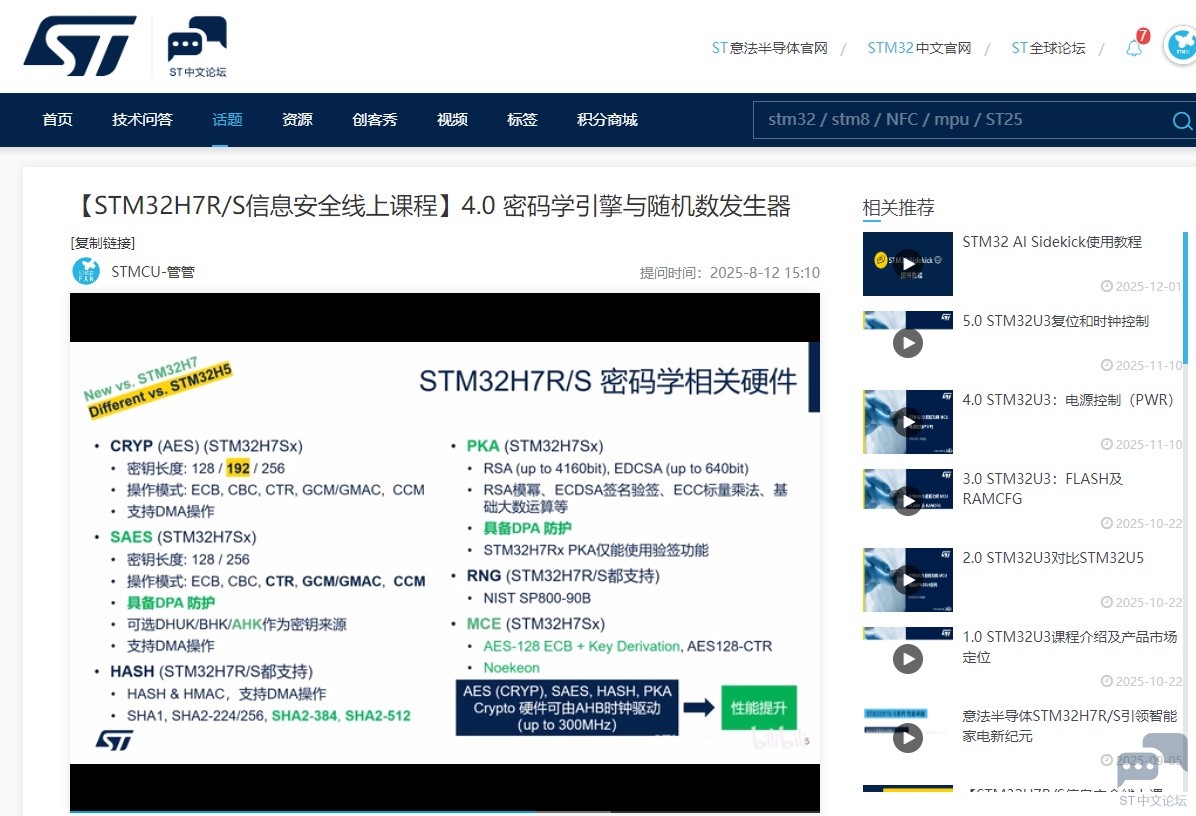Open 意法半导体STM32H7R/S引领智能家电新纪元 title
Image resolution: width=1196 pixels, height=816 pixels.
[1069, 726]
